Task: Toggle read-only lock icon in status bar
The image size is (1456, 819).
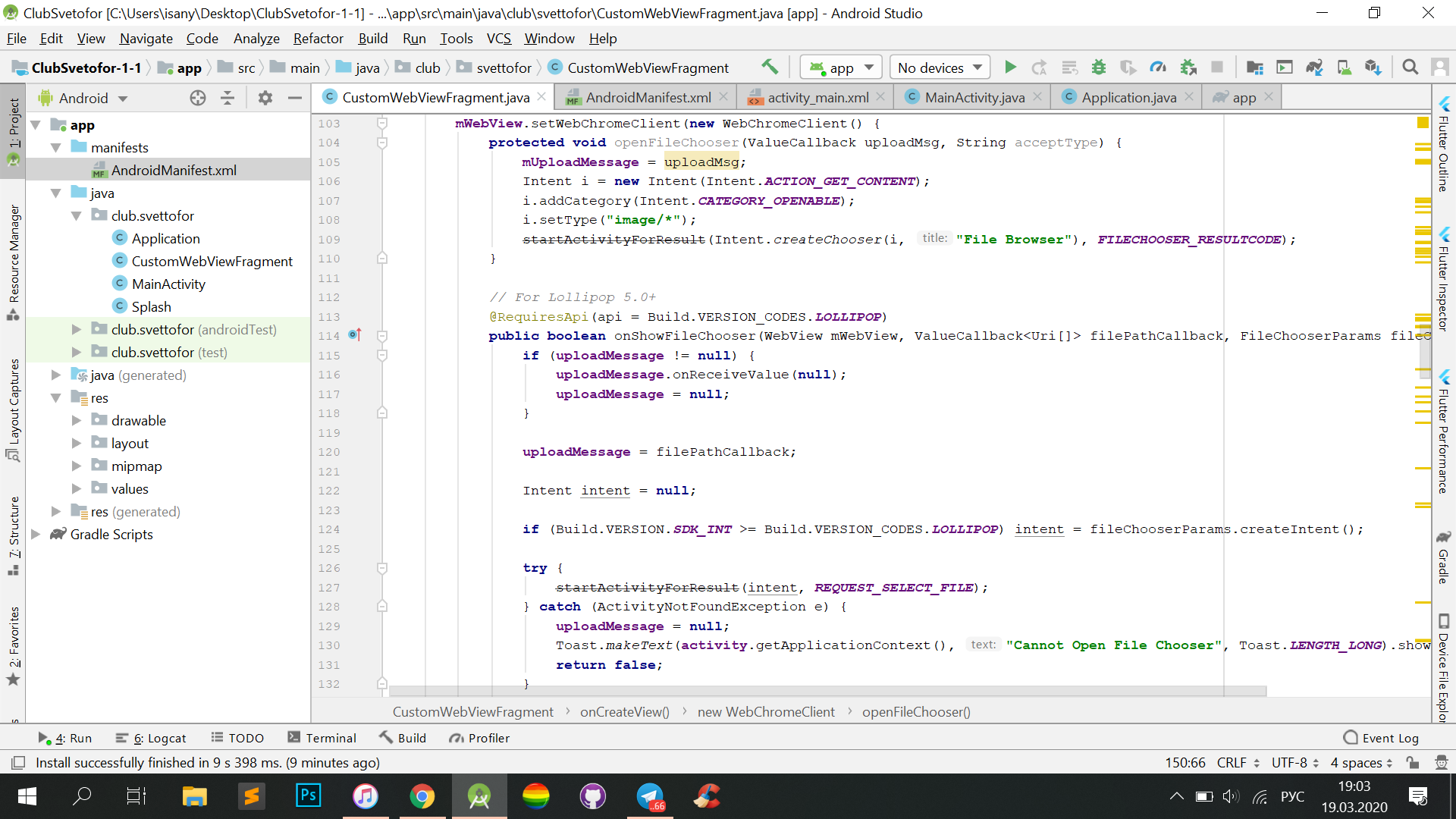Action: (x=1412, y=762)
